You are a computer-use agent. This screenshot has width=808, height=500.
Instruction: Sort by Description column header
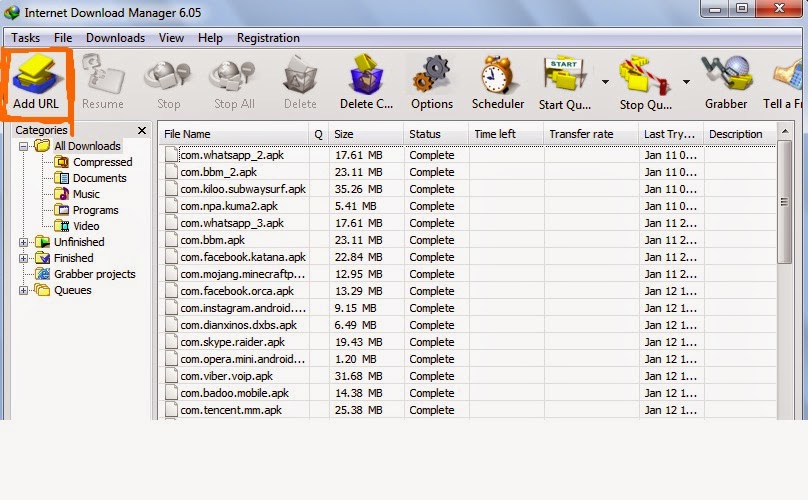(740, 135)
